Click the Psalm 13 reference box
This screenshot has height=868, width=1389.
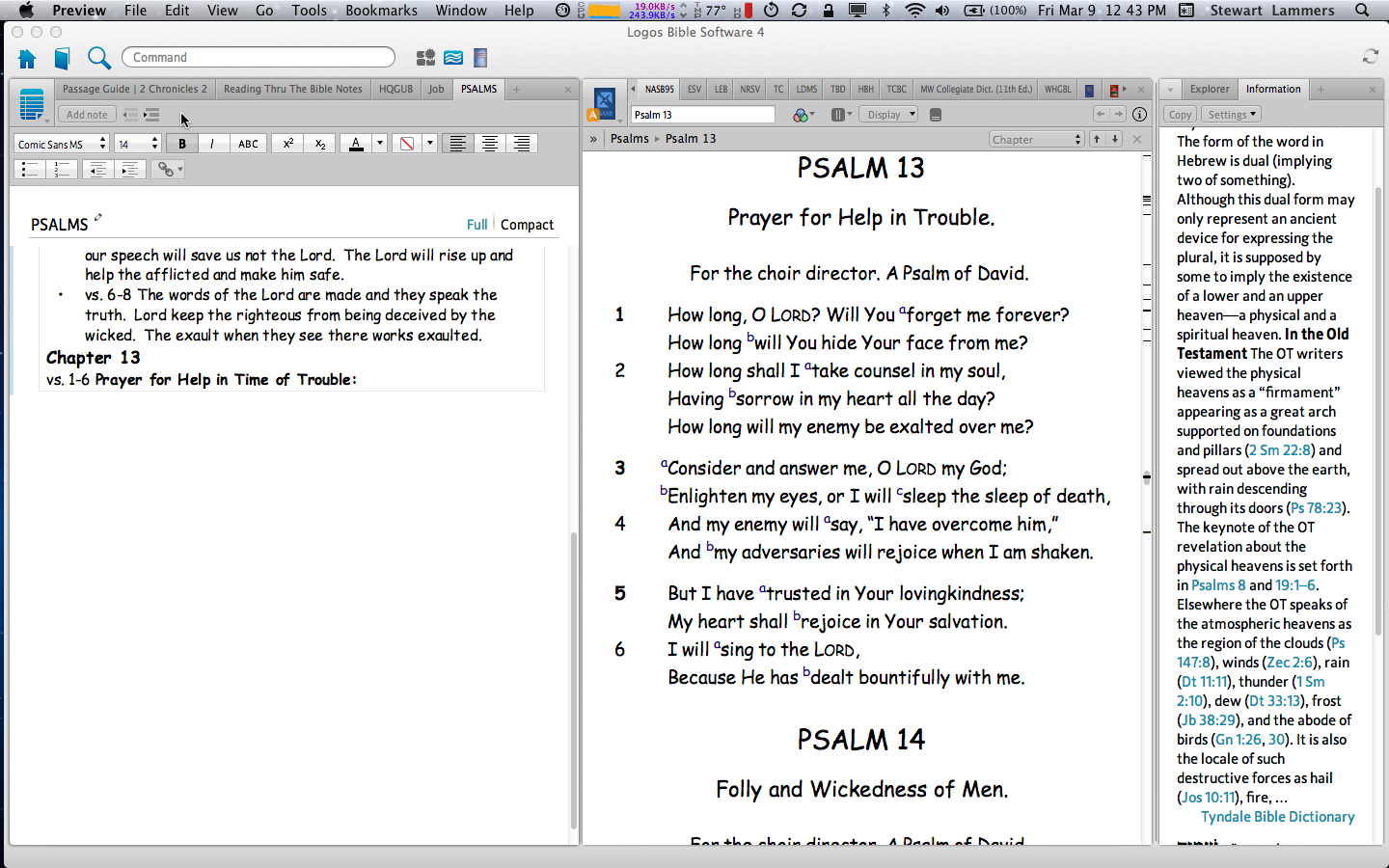click(x=702, y=115)
